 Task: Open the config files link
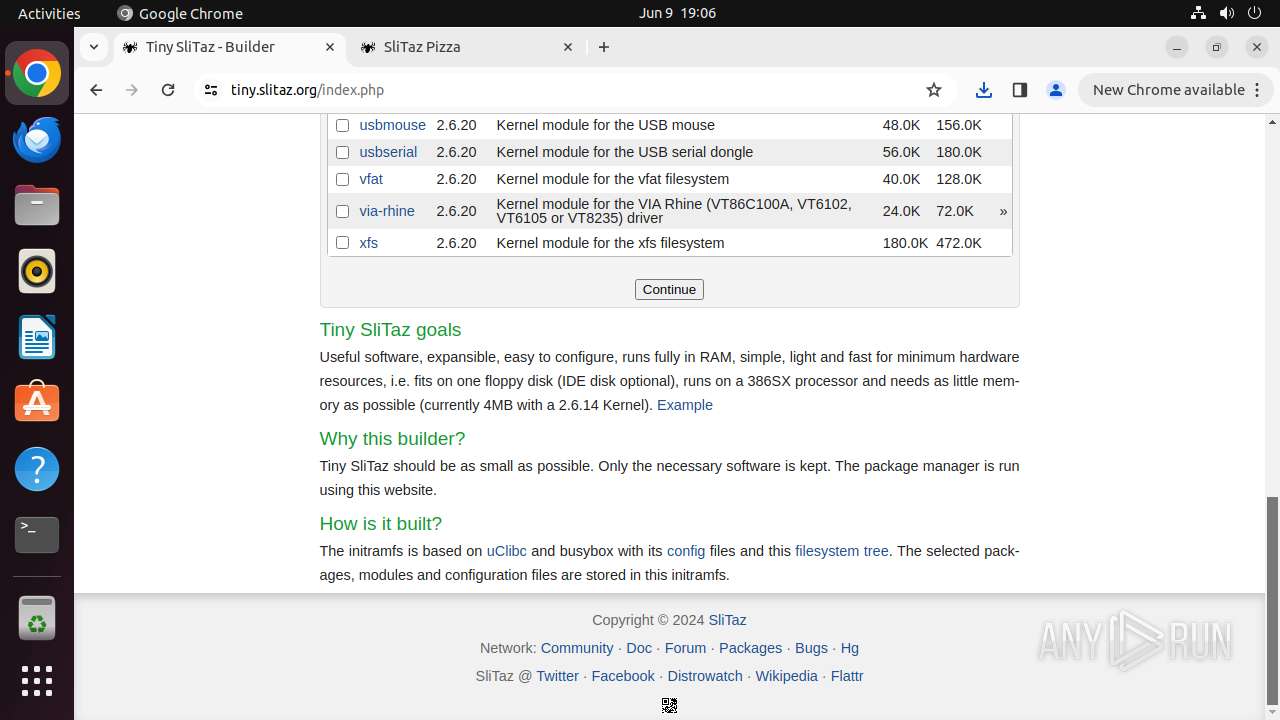coord(686,551)
